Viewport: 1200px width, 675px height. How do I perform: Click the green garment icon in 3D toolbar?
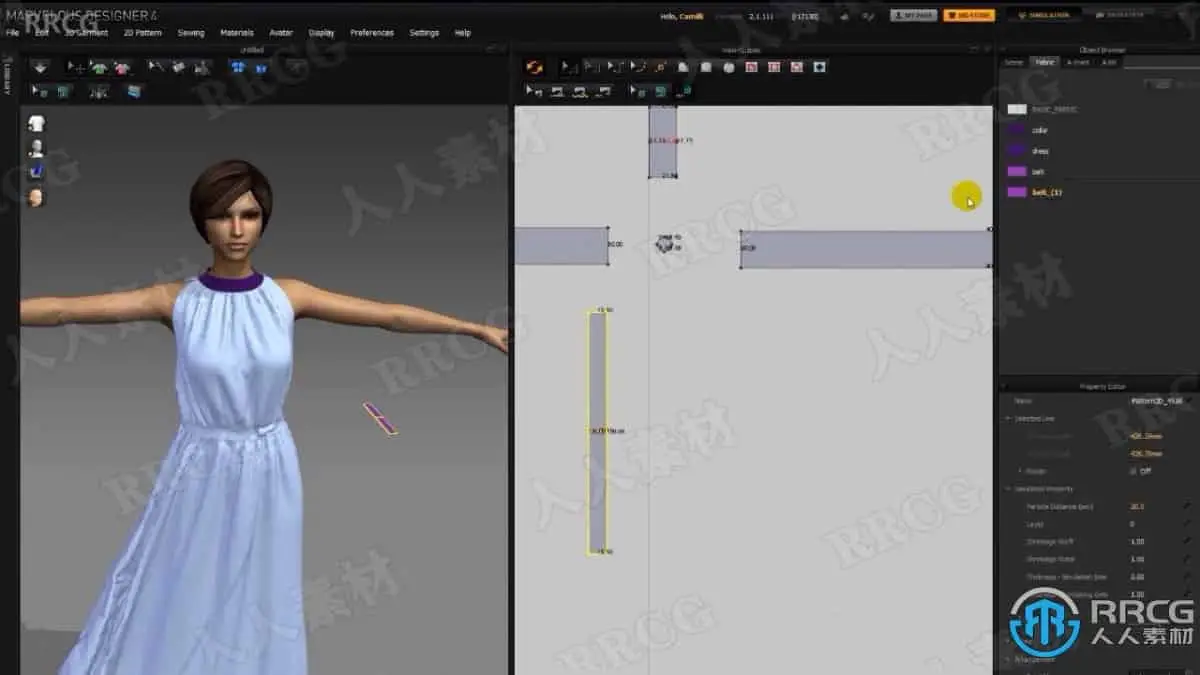pyautogui.click(x=99, y=67)
